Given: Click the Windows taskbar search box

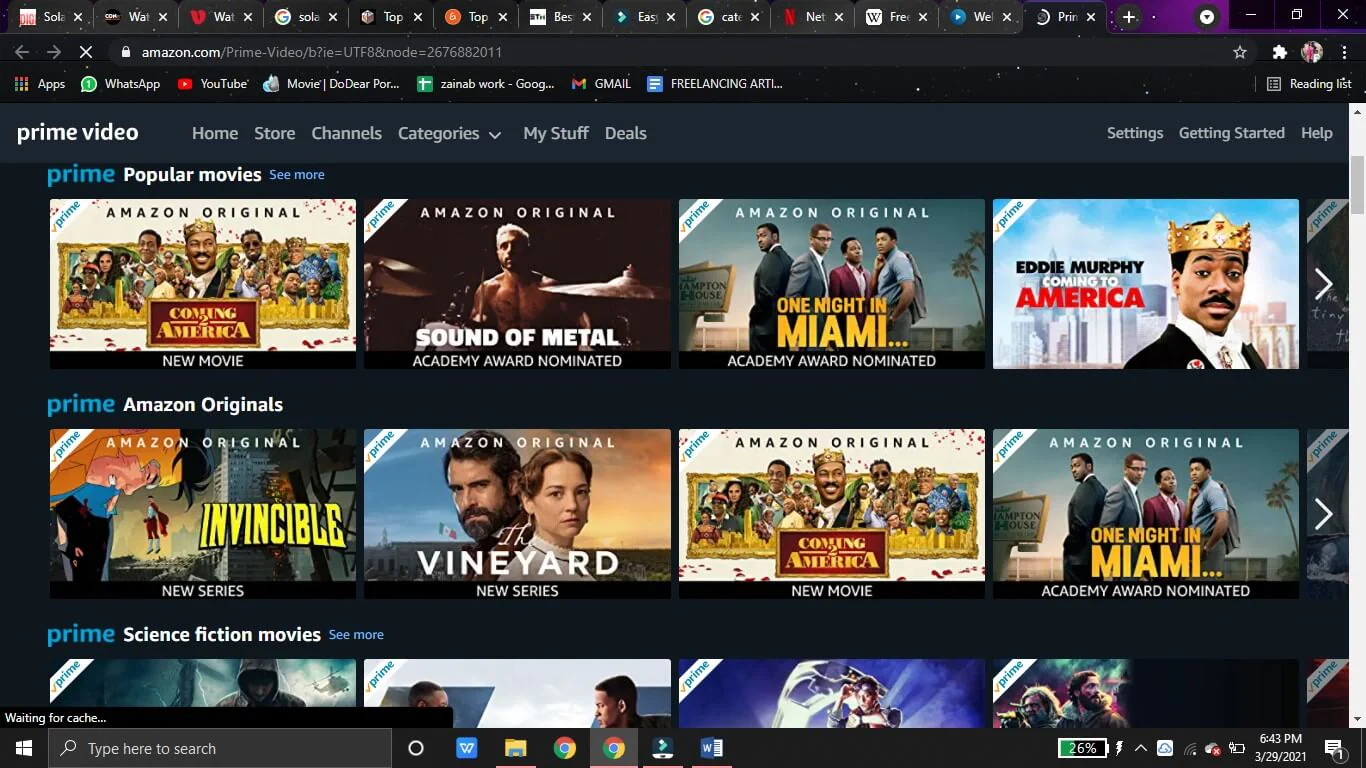Looking at the screenshot, I should click(x=220, y=748).
